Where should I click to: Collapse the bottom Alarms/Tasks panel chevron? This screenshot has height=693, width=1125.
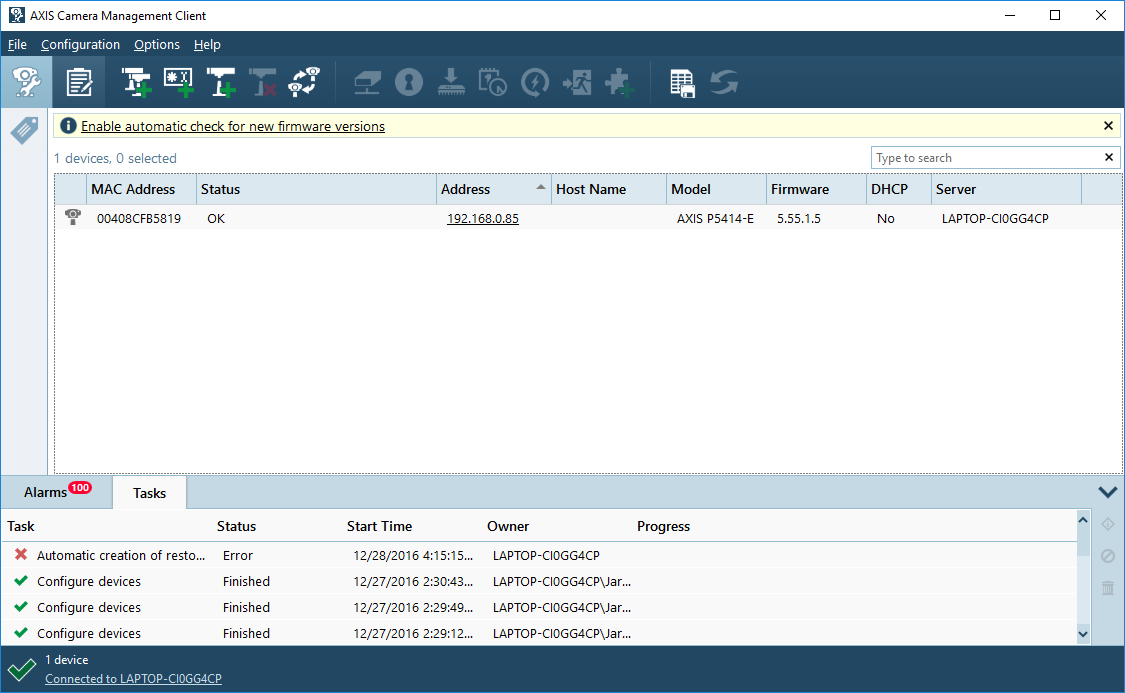click(1108, 492)
